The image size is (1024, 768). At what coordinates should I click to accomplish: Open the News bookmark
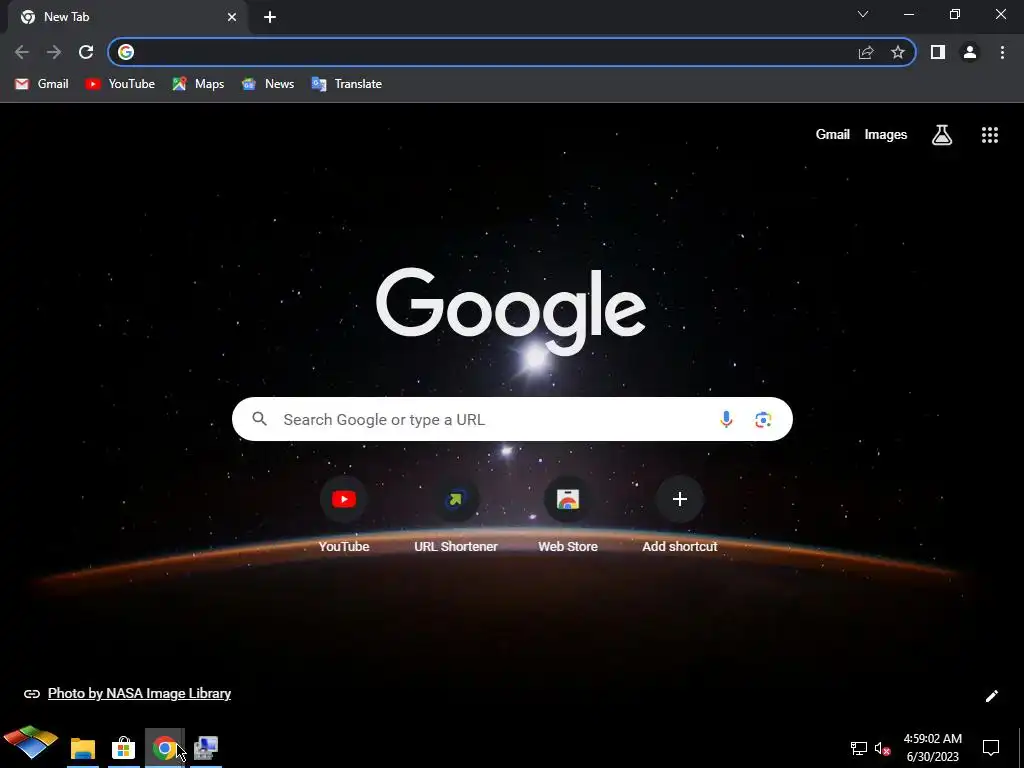point(268,84)
